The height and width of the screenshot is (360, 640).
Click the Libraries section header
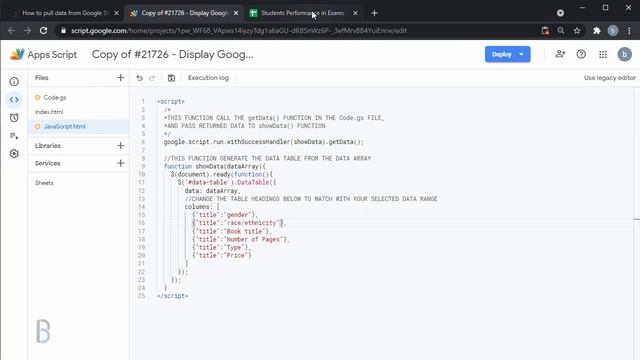[48, 146]
